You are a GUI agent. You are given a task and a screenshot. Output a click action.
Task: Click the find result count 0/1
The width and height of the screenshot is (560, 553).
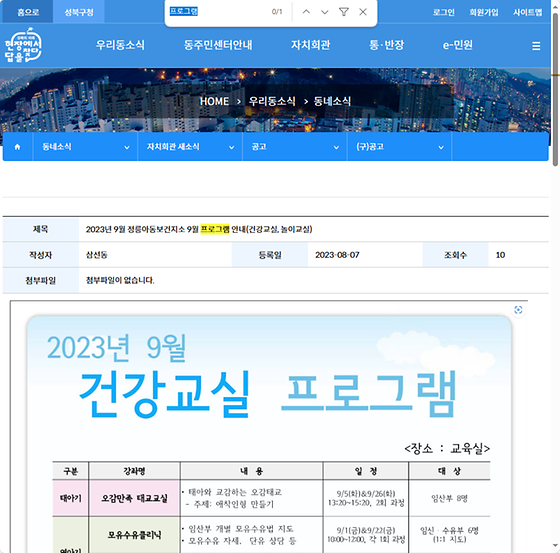pyautogui.click(x=277, y=12)
